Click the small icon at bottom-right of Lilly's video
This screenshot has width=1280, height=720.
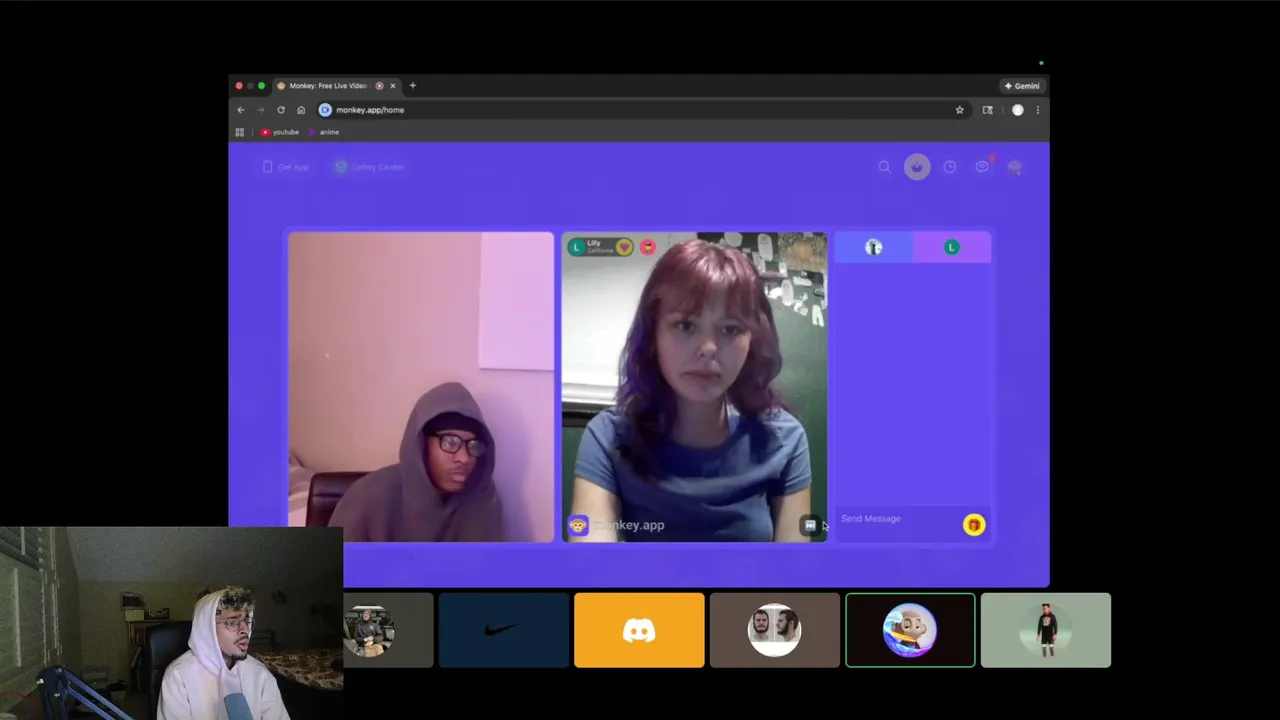tap(810, 525)
